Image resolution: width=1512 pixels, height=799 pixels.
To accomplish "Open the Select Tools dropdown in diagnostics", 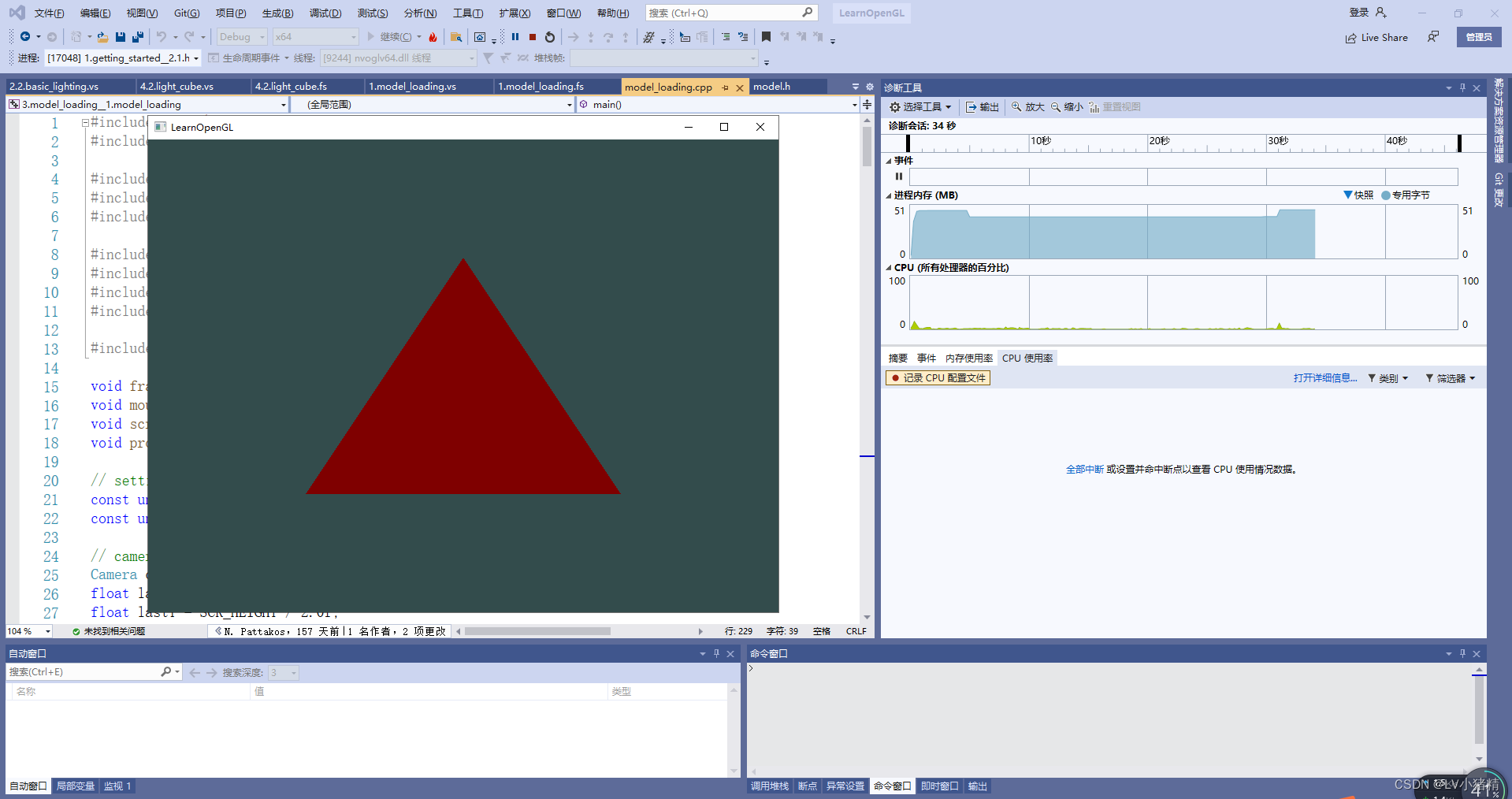I will pyautogui.click(x=920, y=107).
